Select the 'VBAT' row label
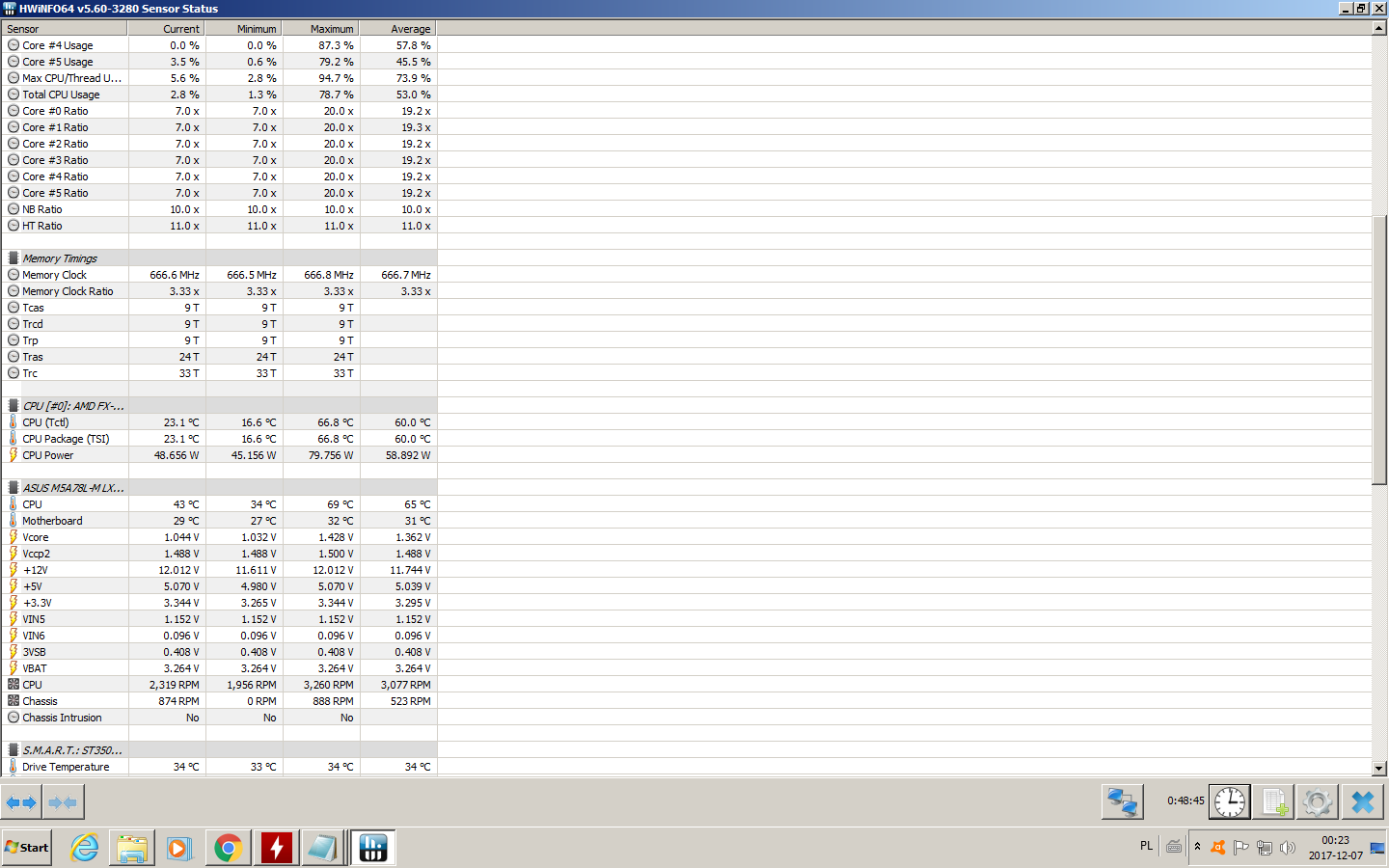1389x868 pixels. pyautogui.click(x=35, y=668)
